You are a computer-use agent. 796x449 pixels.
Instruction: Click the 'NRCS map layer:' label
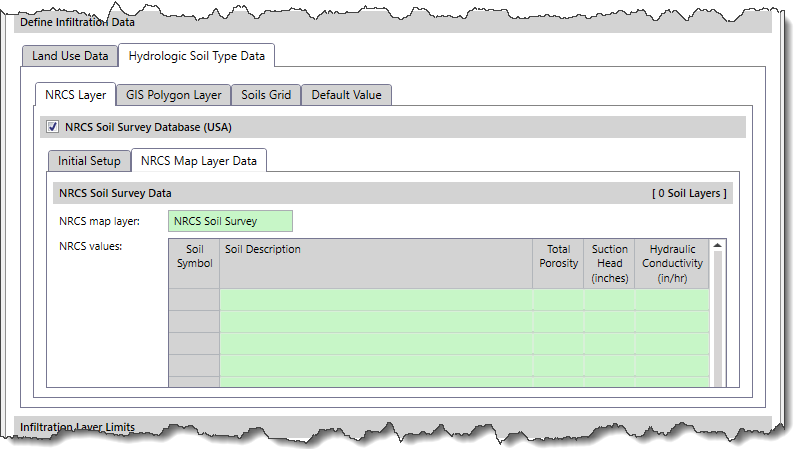click(x=100, y=221)
